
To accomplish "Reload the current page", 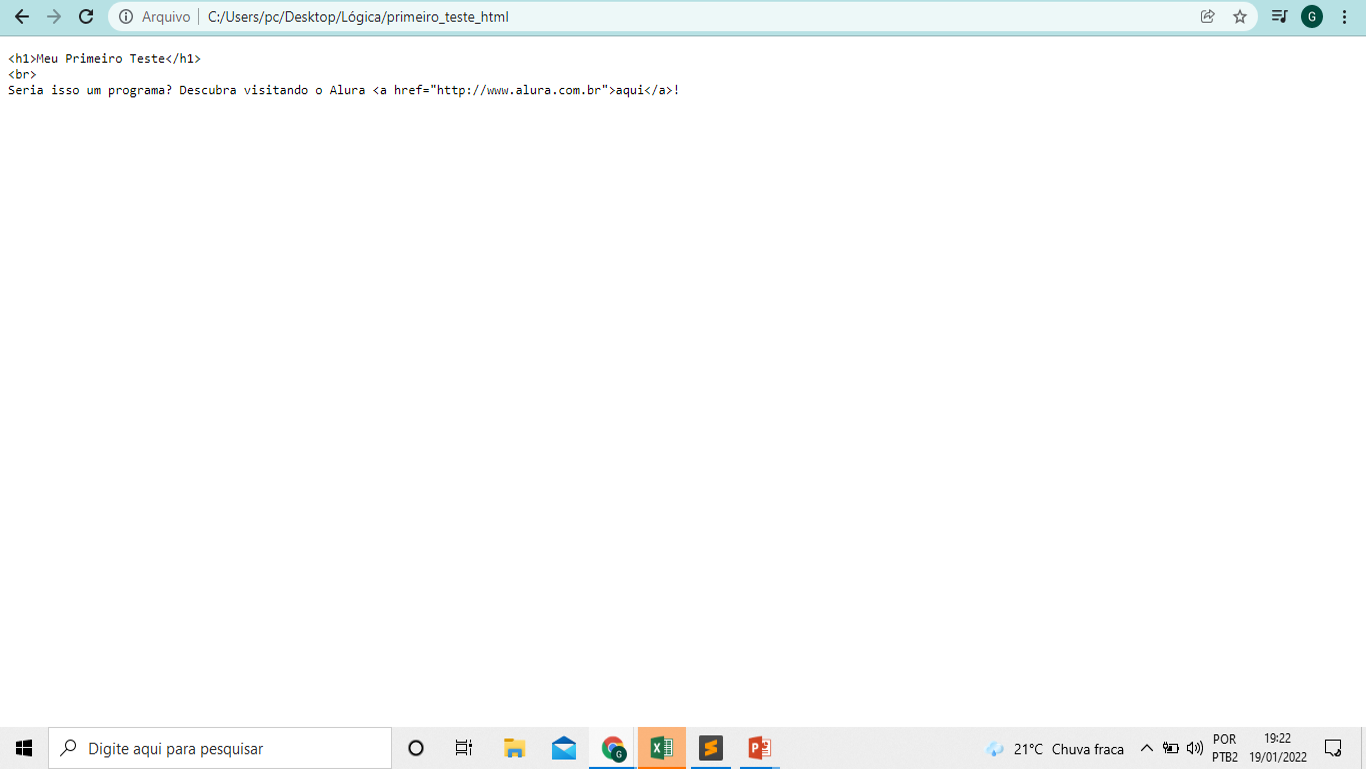I will pyautogui.click(x=86, y=17).
